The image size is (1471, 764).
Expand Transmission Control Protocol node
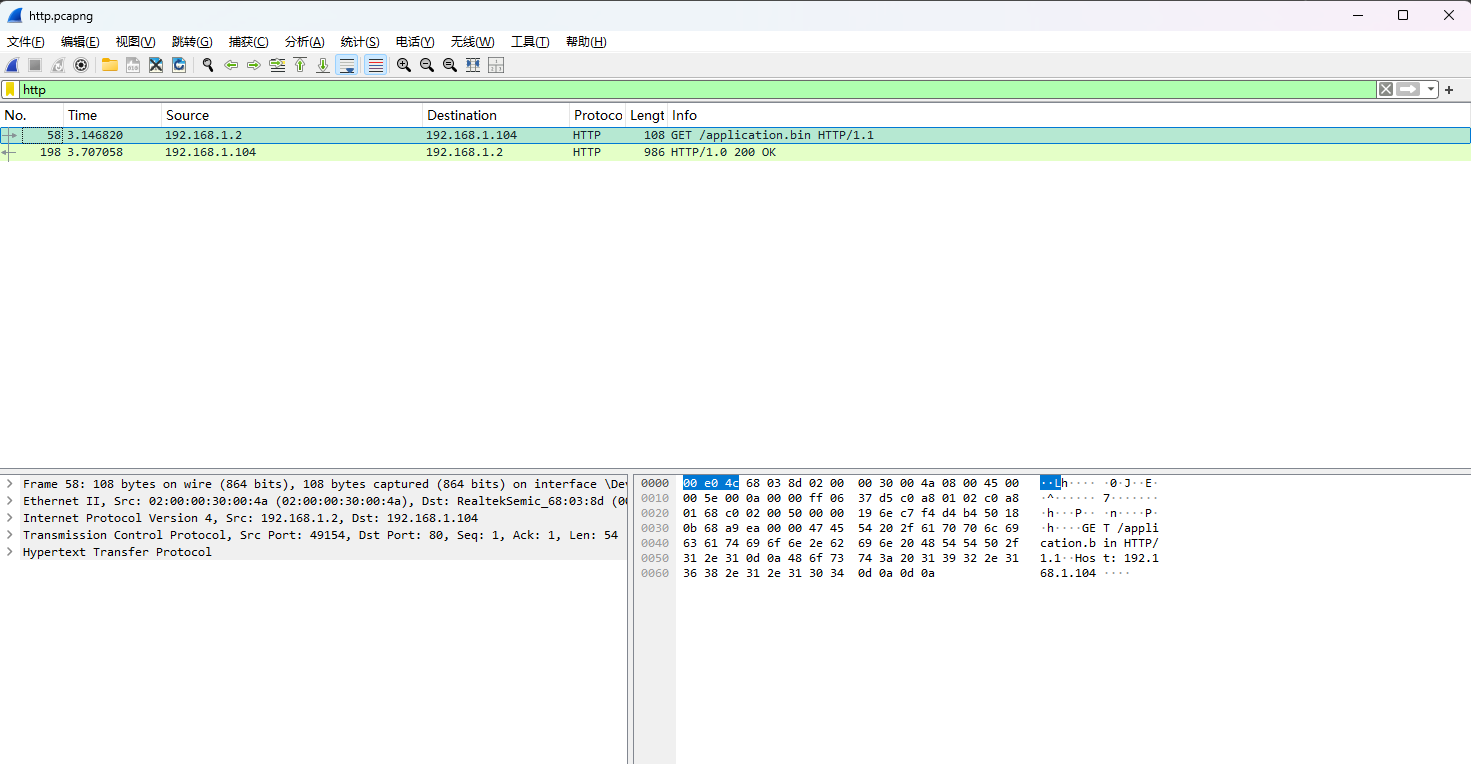[x=9, y=535]
